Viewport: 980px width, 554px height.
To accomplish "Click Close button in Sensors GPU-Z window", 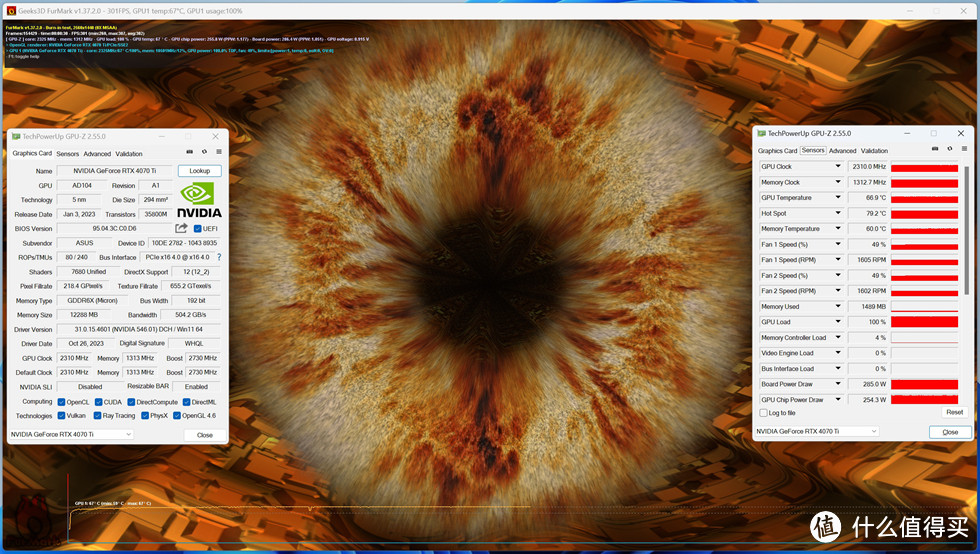I will pos(950,432).
